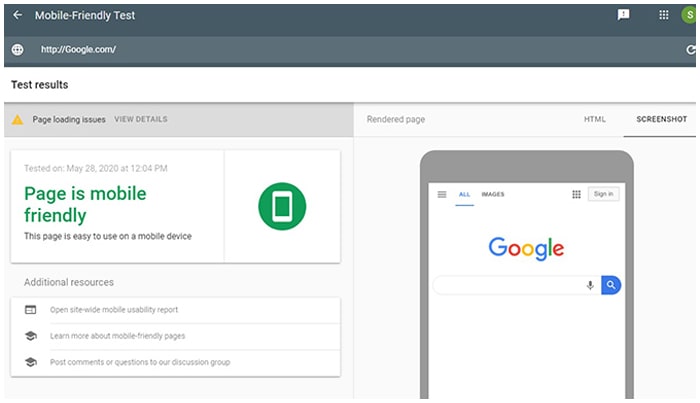This screenshot has height=403, width=700.
Task: Click the back arrow next to Mobile-Friendly Test
Action: (x=17, y=15)
